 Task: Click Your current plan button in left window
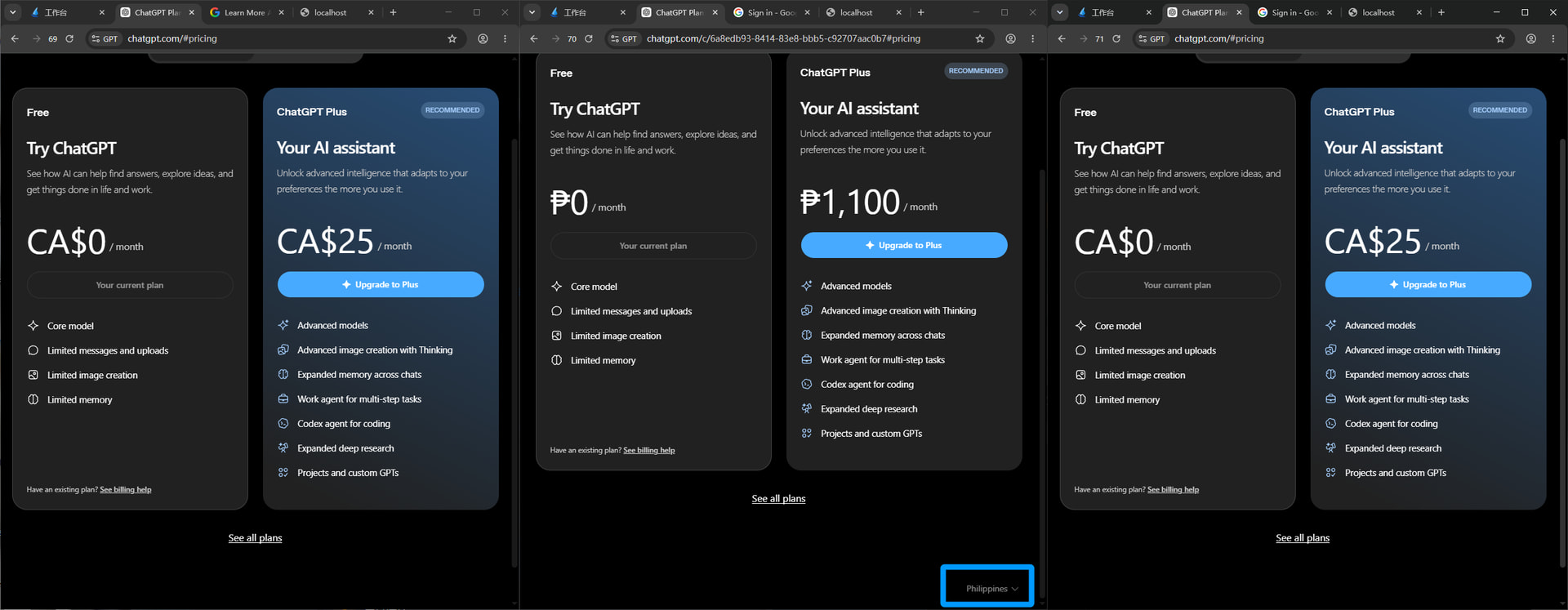click(130, 285)
